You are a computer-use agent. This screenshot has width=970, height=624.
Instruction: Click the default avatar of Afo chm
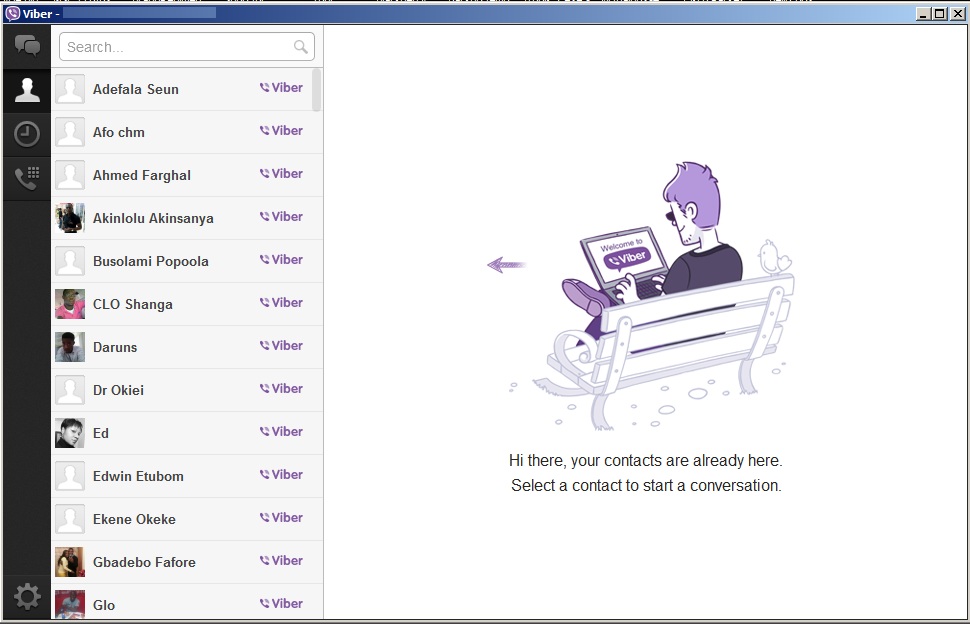70,132
